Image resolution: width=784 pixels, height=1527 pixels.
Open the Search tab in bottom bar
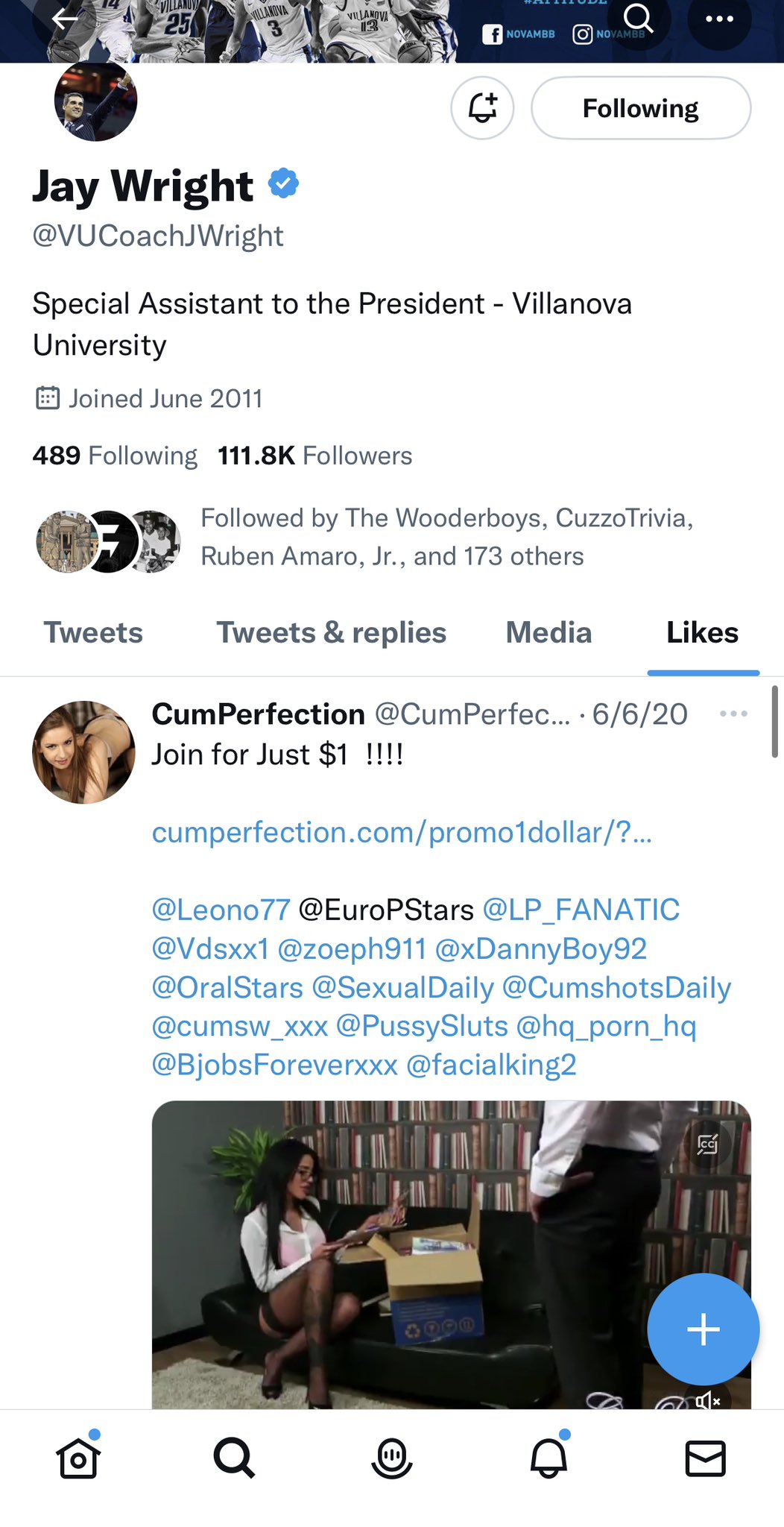[234, 1458]
